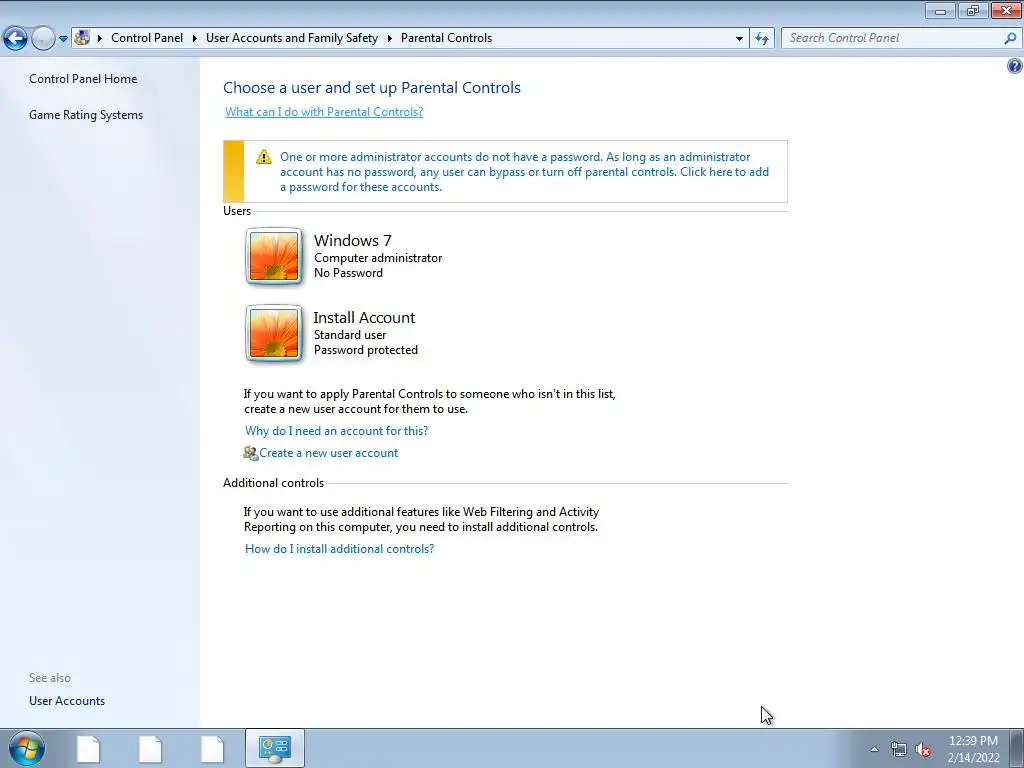This screenshot has width=1024, height=768.
Task: Open Game Rating Systems
Action: 86,115
